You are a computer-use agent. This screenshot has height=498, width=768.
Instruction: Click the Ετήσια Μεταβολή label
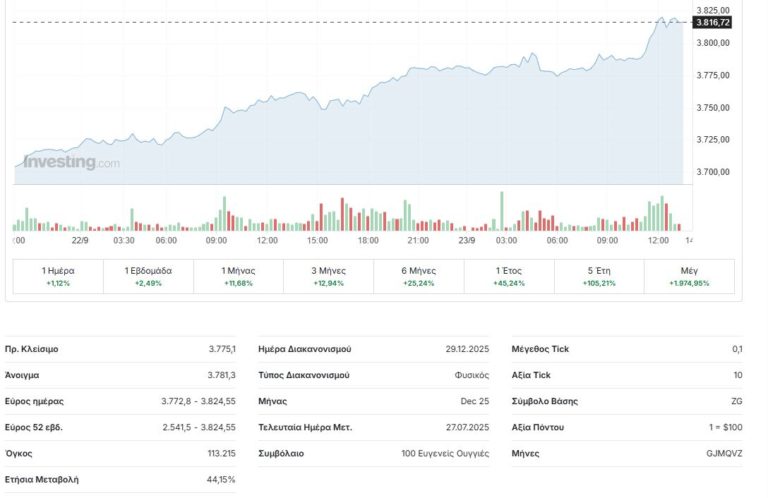click(x=42, y=479)
